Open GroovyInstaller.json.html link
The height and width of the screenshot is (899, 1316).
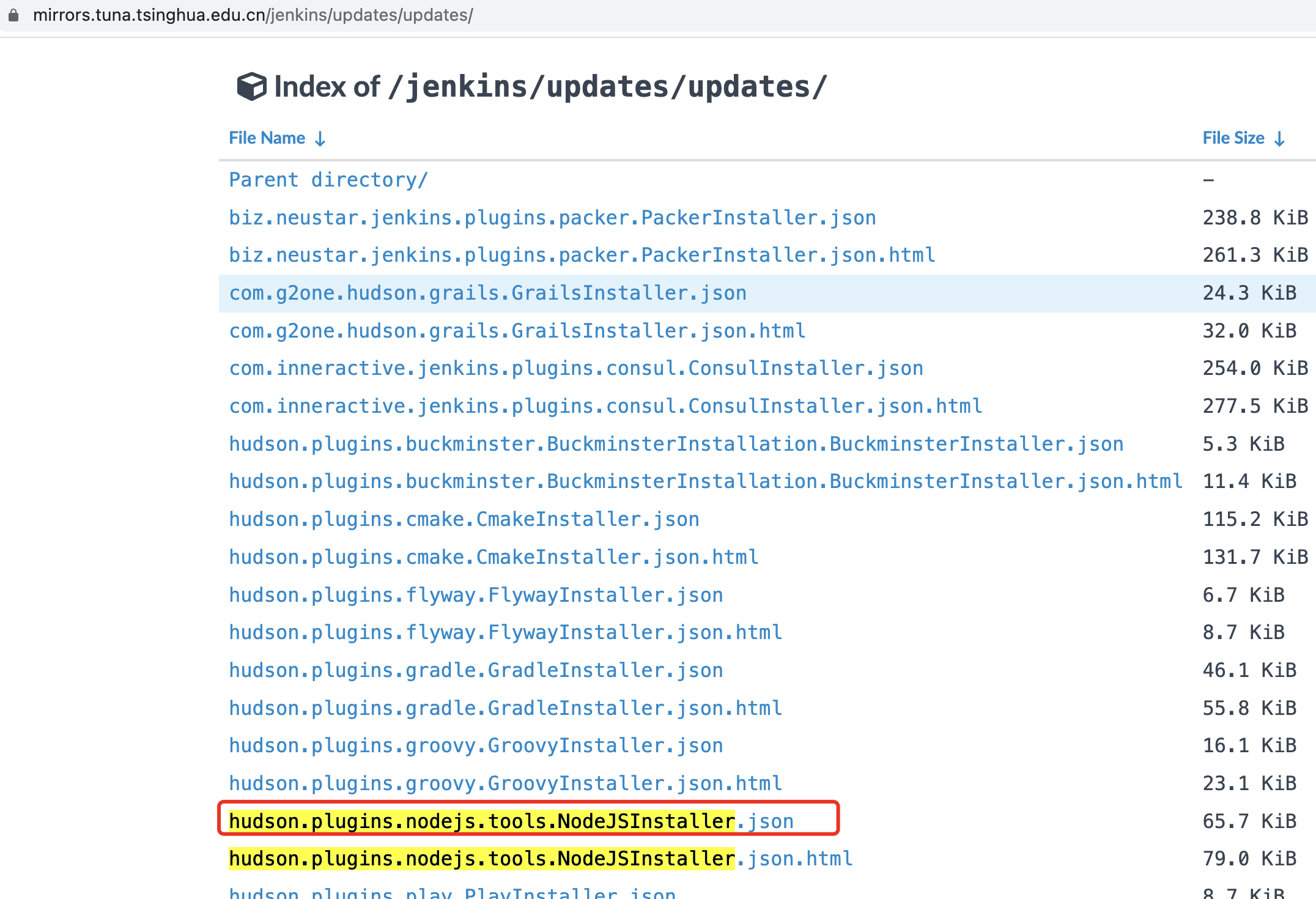[505, 783]
